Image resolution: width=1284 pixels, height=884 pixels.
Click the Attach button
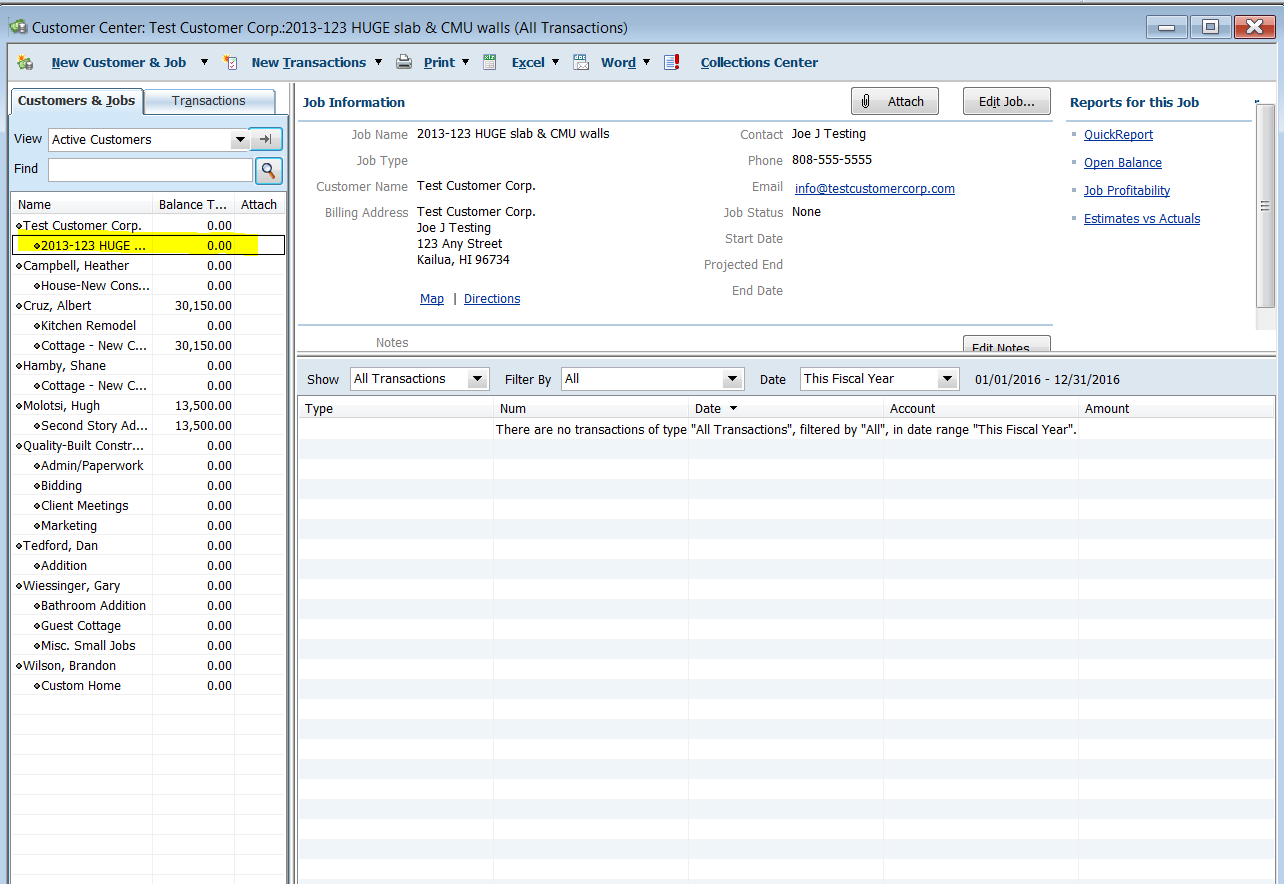click(895, 101)
